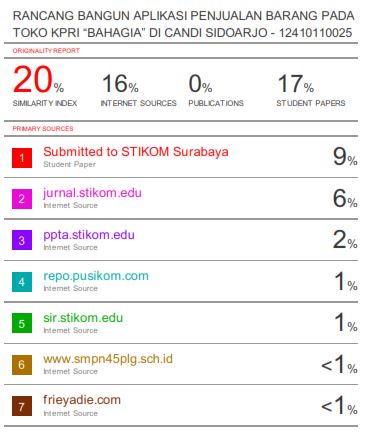This screenshot has height=446, width=375.
Task: Open Submitted to STIKOM Surabaya source
Action: coord(136,152)
